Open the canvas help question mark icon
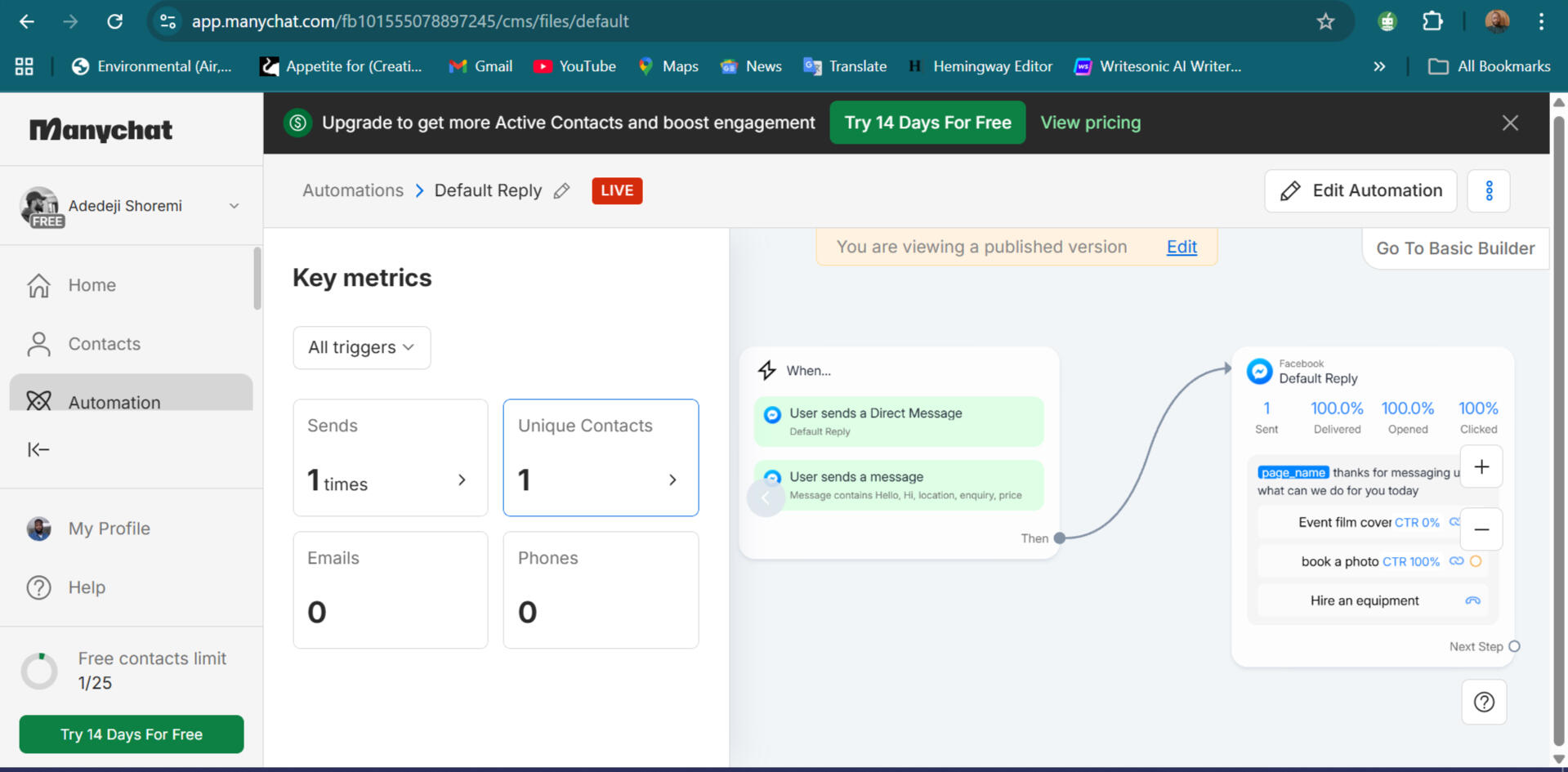Image resolution: width=1568 pixels, height=772 pixels. [x=1484, y=703]
